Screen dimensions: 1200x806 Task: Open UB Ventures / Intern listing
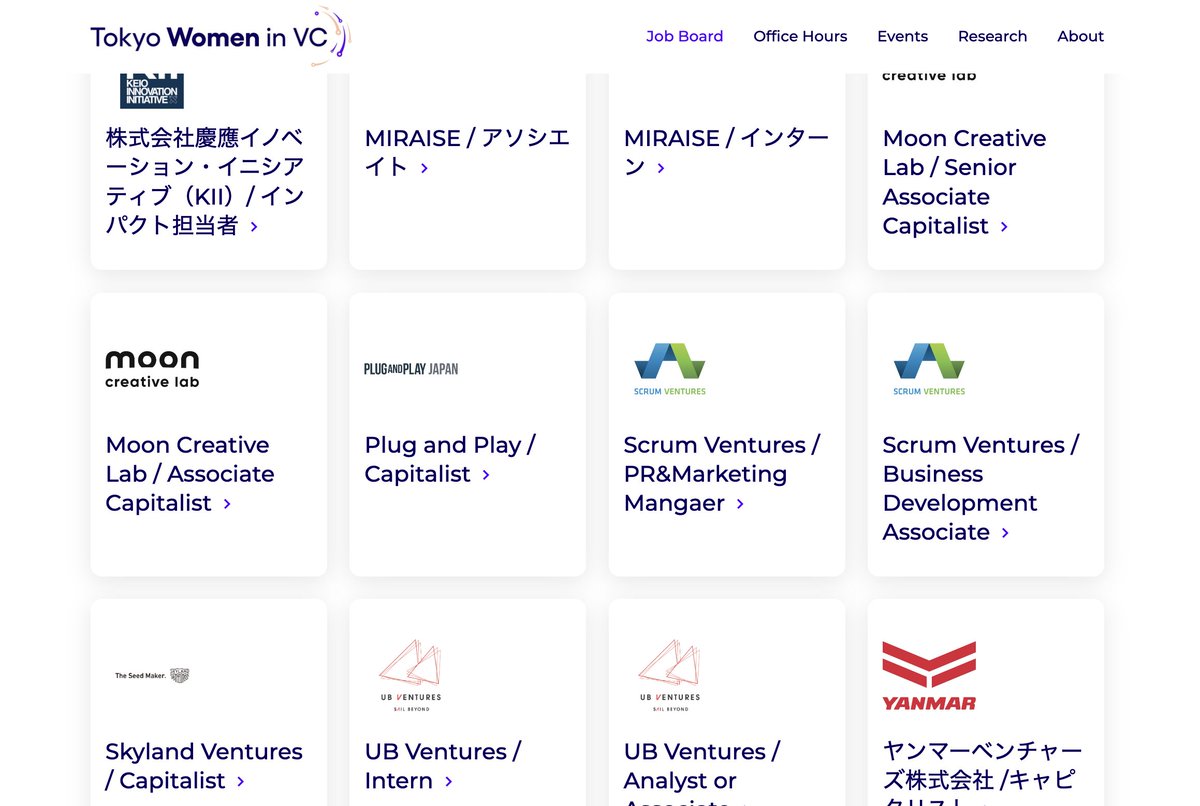point(442,766)
